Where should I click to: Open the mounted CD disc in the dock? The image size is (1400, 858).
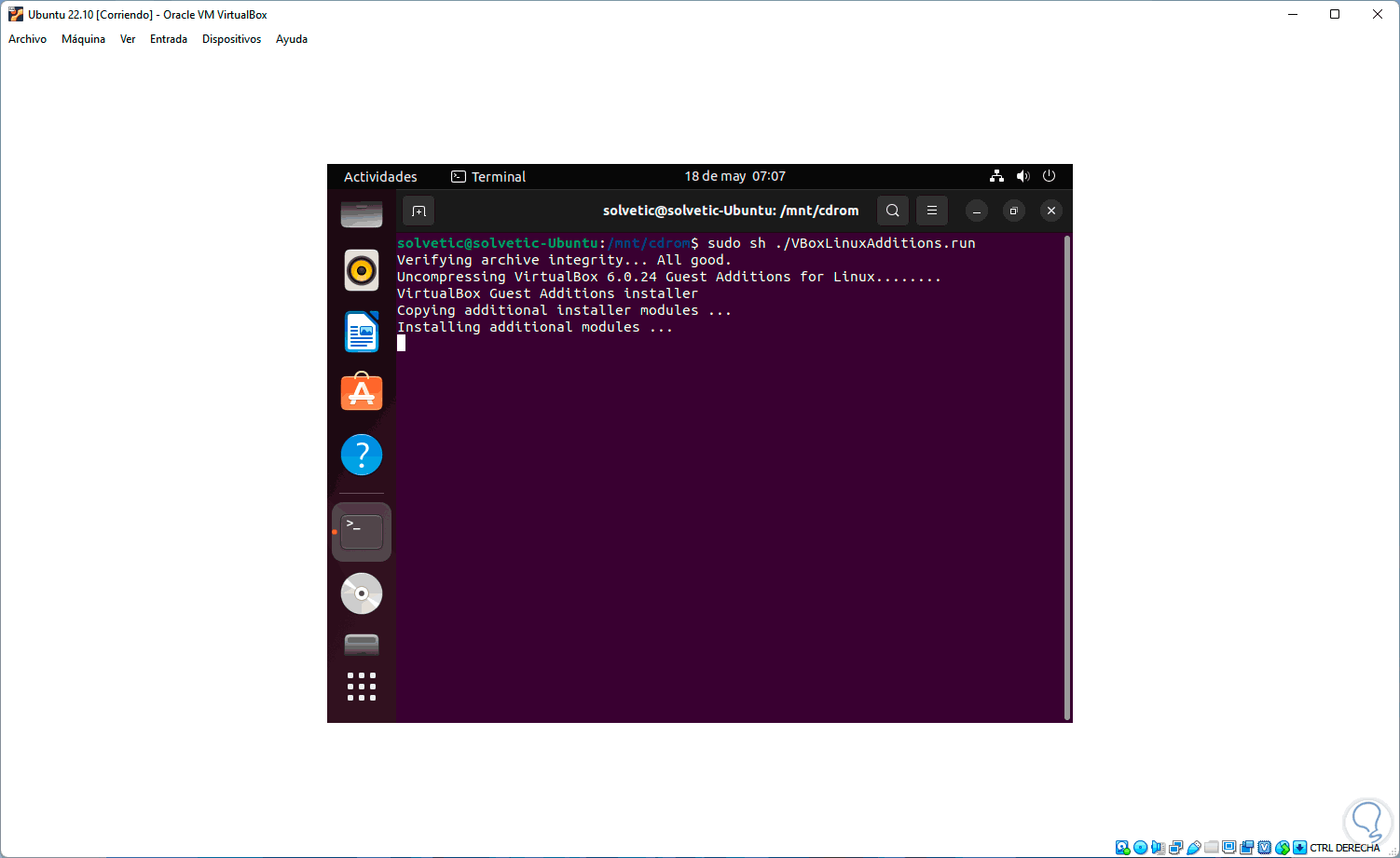pos(362,593)
